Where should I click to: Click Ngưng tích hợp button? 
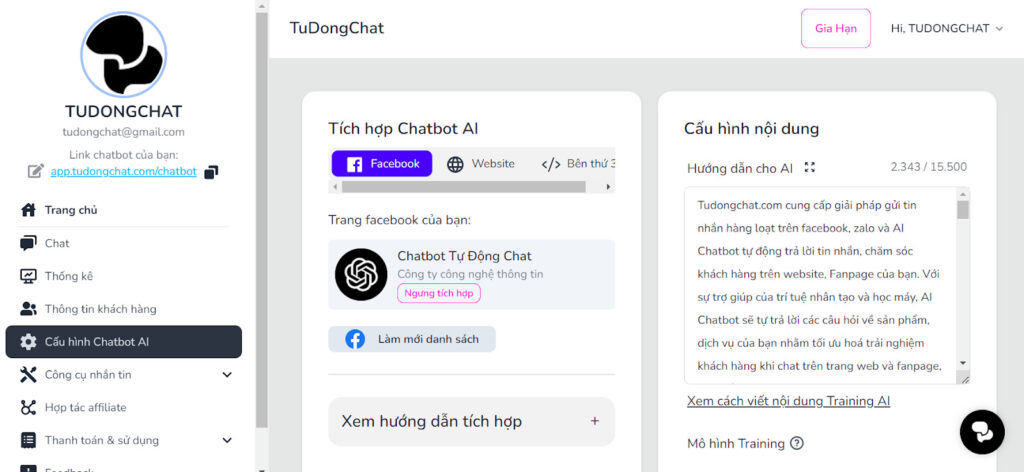pos(439,294)
